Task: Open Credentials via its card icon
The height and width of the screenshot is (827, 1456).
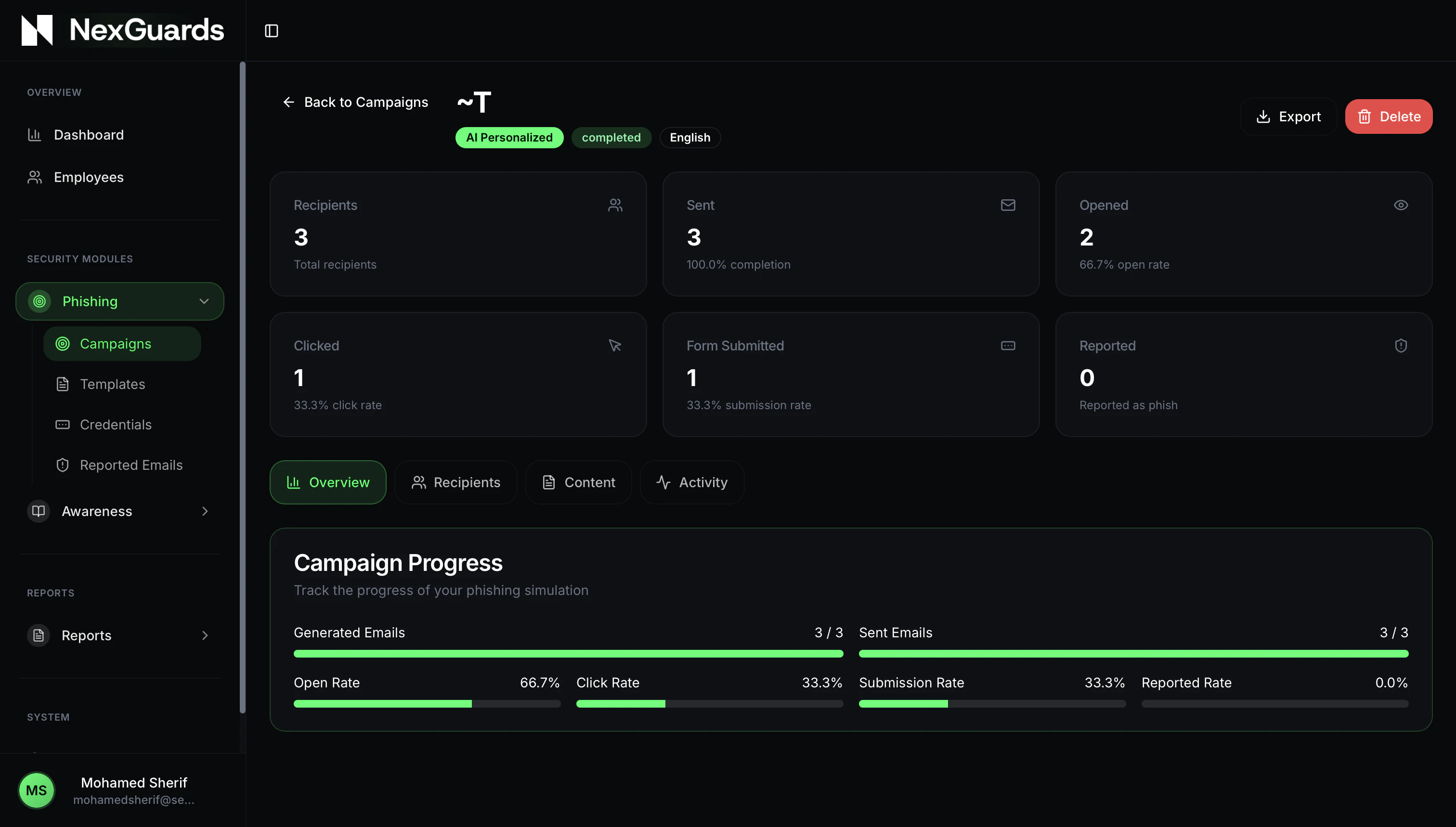Action: pyautogui.click(x=63, y=424)
